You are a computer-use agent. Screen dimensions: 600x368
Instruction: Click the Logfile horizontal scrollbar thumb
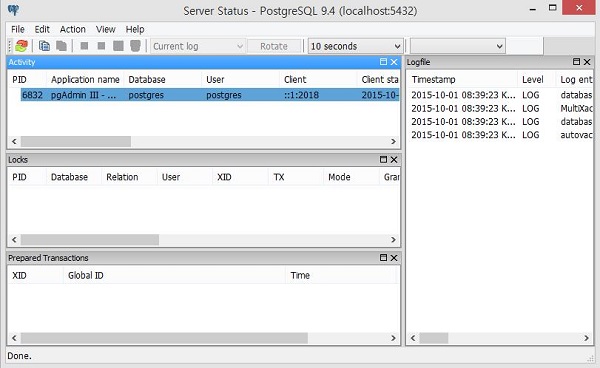pyautogui.click(x=434, y=338)
